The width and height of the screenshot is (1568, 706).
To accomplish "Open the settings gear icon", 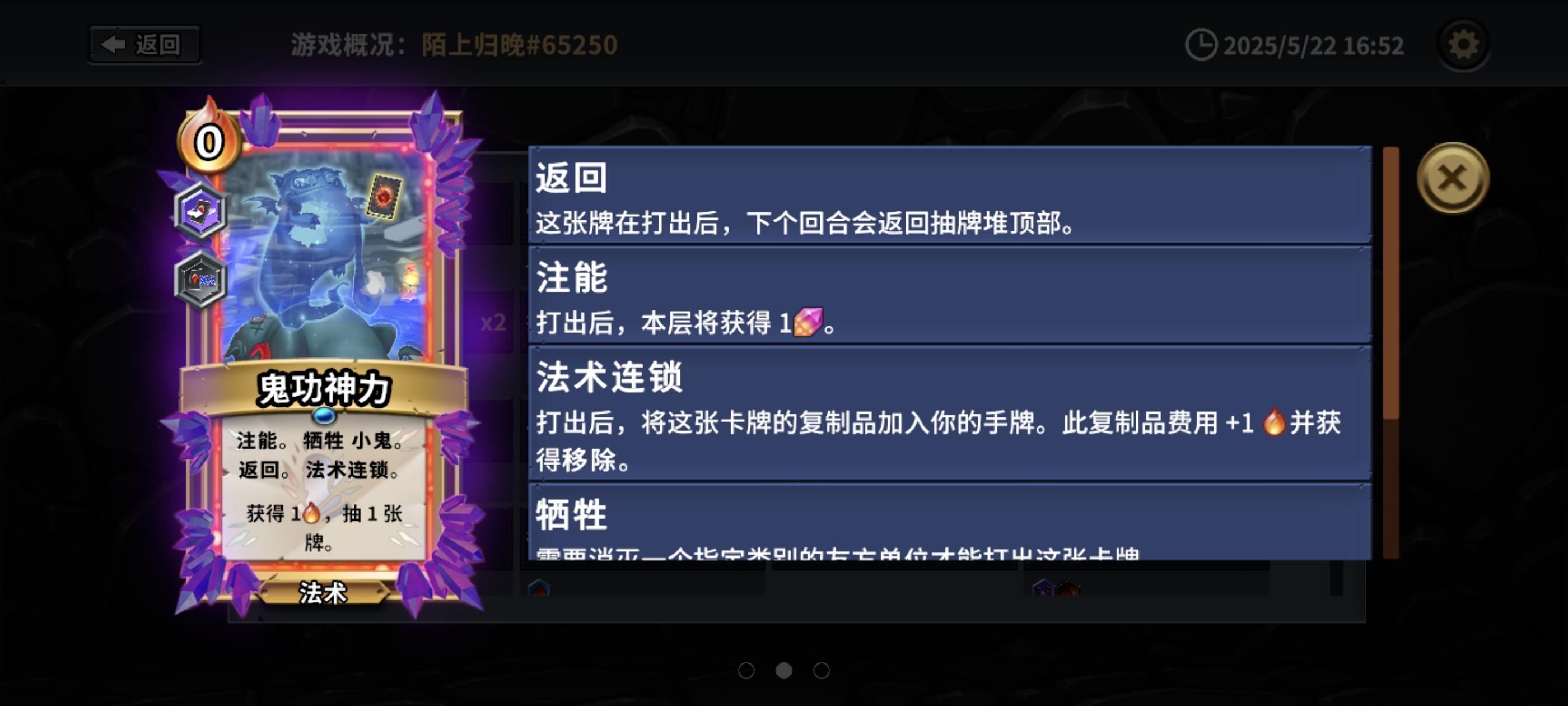I will pyautogui.click(x=1463, y=45).
